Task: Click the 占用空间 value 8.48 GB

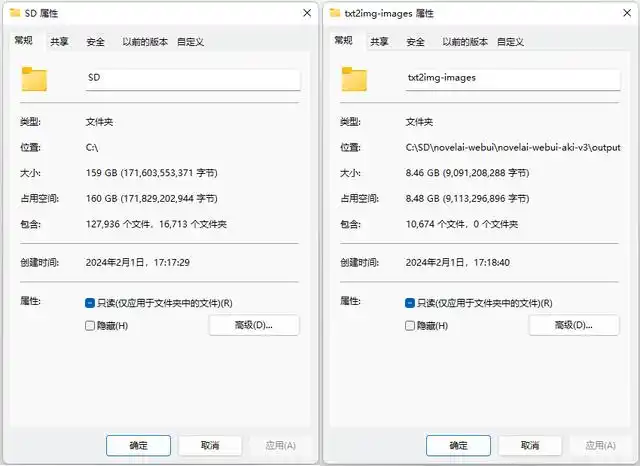Action: [x=467, y=199]
